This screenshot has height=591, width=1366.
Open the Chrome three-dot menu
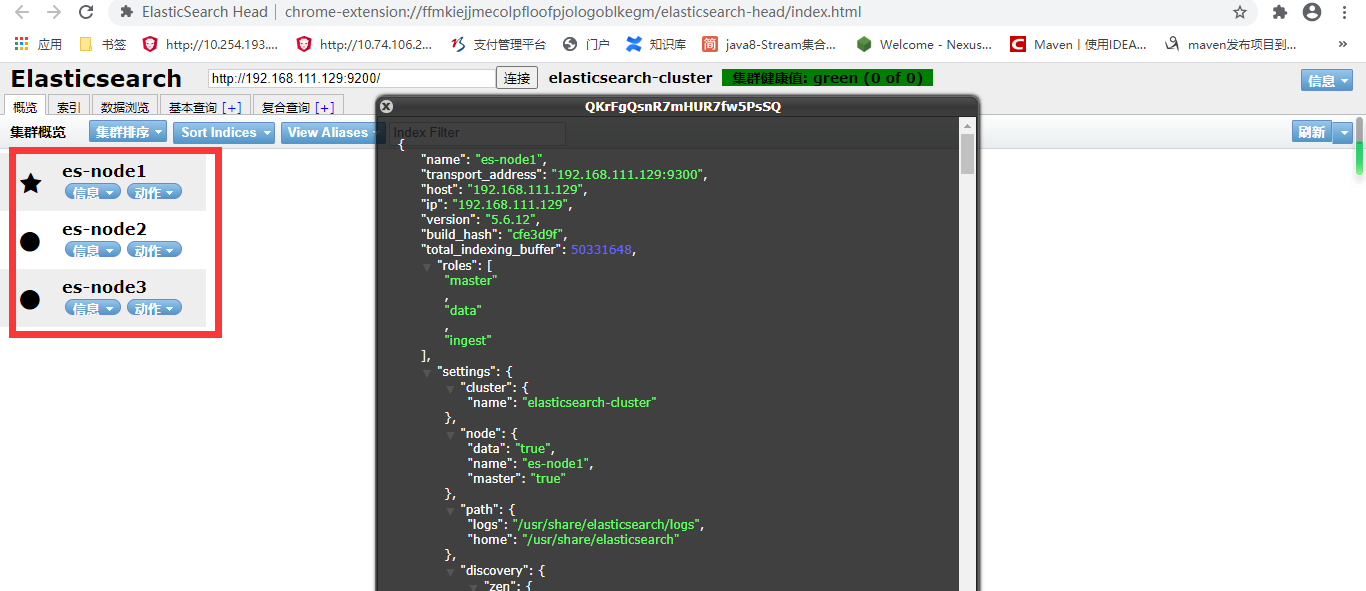coord(1344,12)
